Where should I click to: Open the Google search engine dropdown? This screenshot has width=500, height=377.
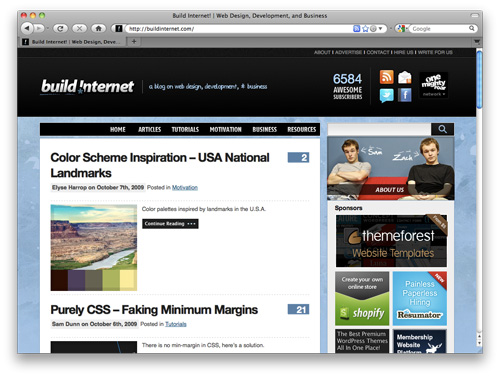coord(402,29)
